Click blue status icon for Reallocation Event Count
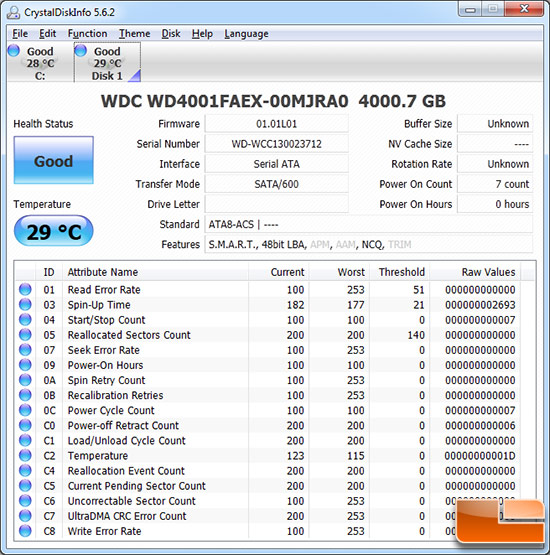The height and width of the screenshot is (555, 550). click(x=25, y=470)
